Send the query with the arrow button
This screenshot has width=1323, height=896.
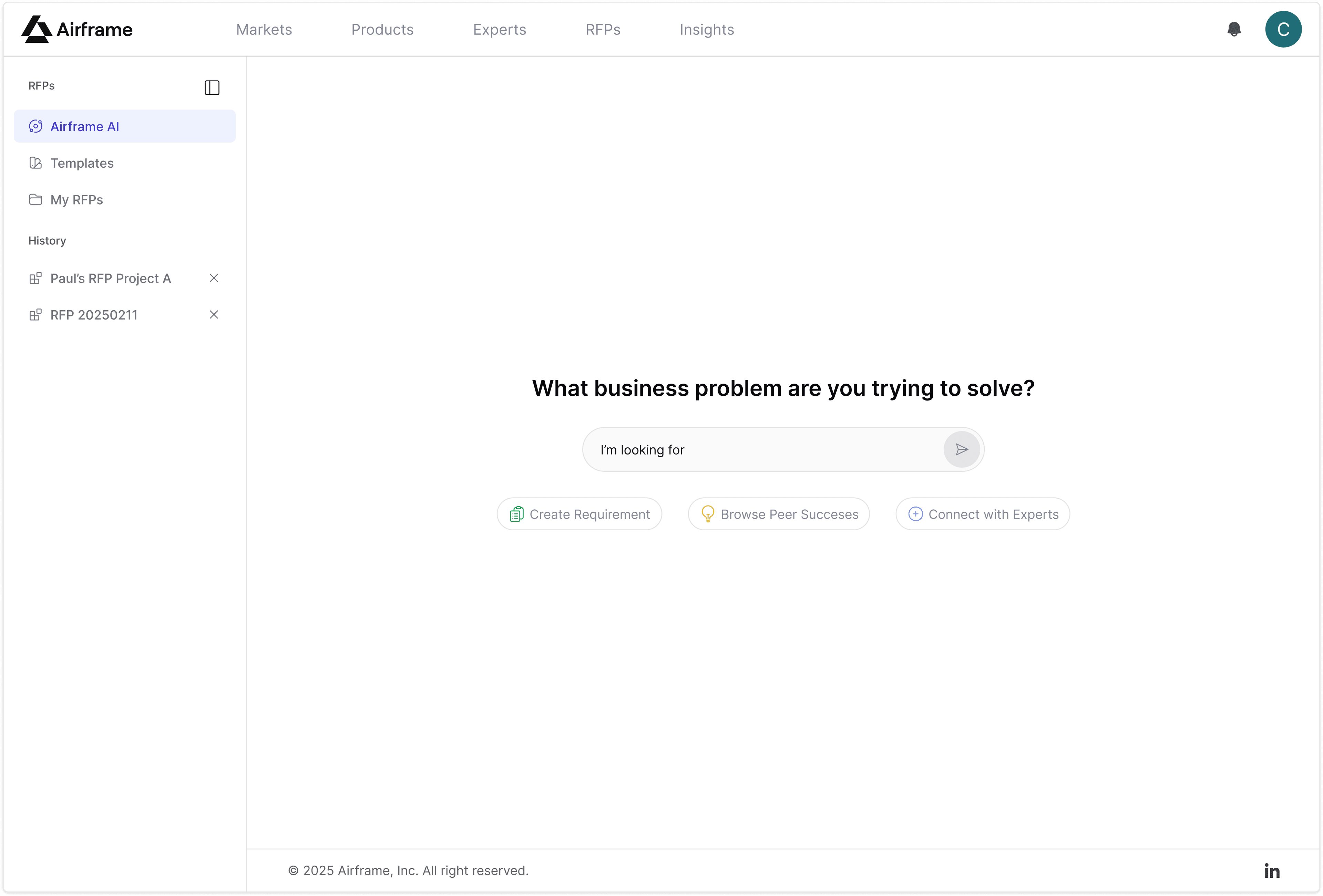tap(962, 450)
